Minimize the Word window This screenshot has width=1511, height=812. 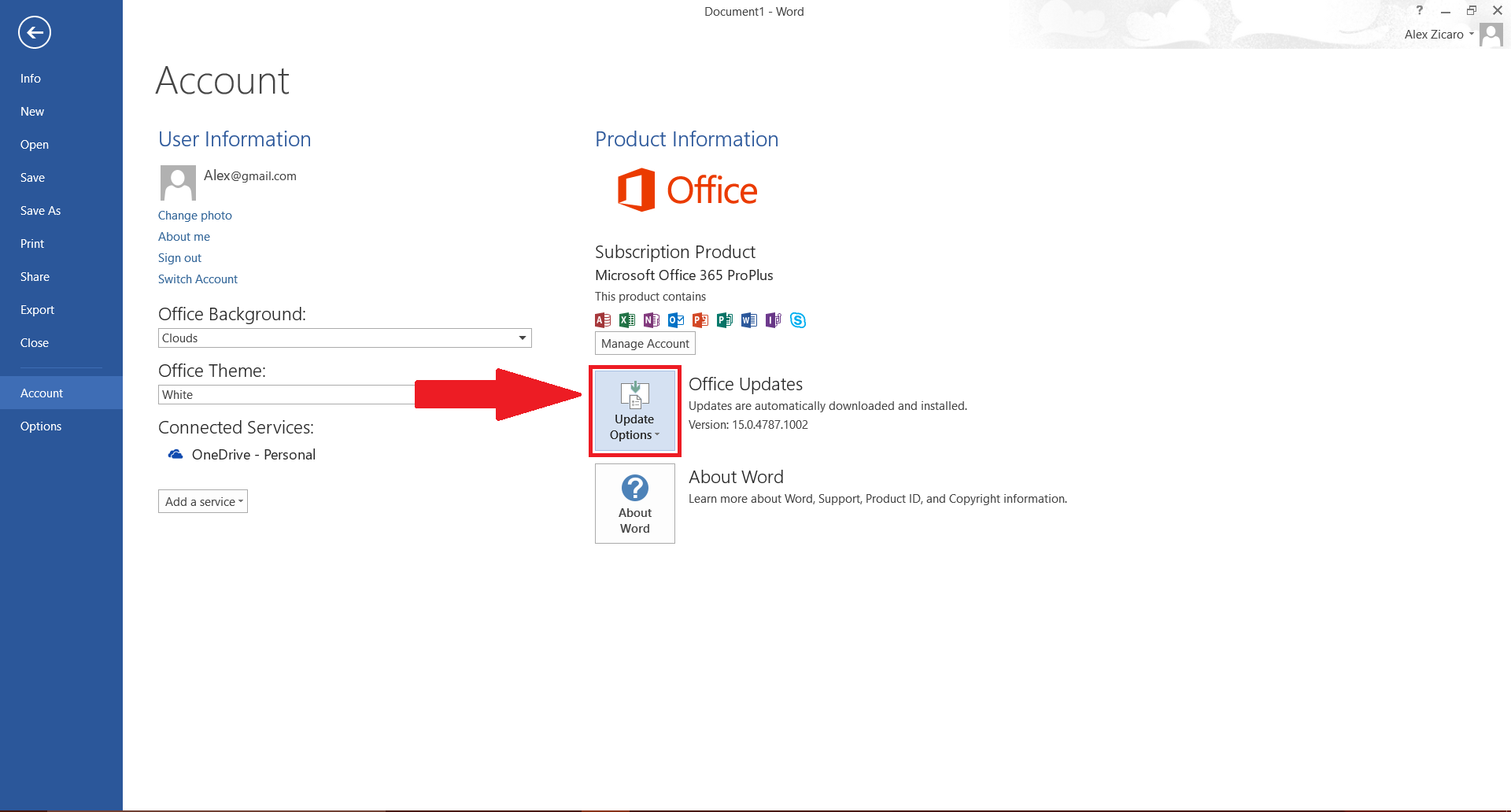pyautogui.click(x=1446, y=11)
